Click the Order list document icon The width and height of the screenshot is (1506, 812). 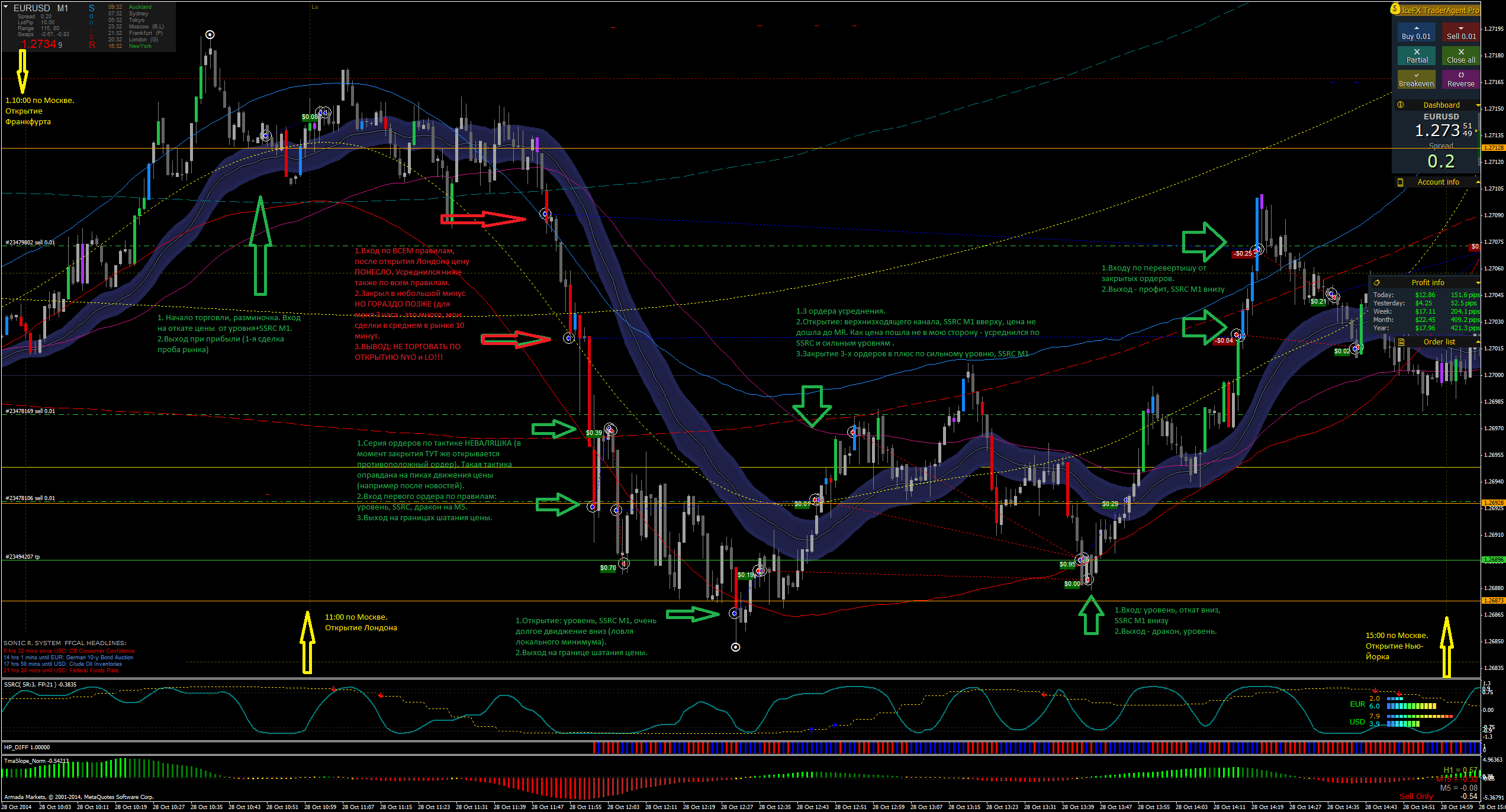coord(1401,342)
